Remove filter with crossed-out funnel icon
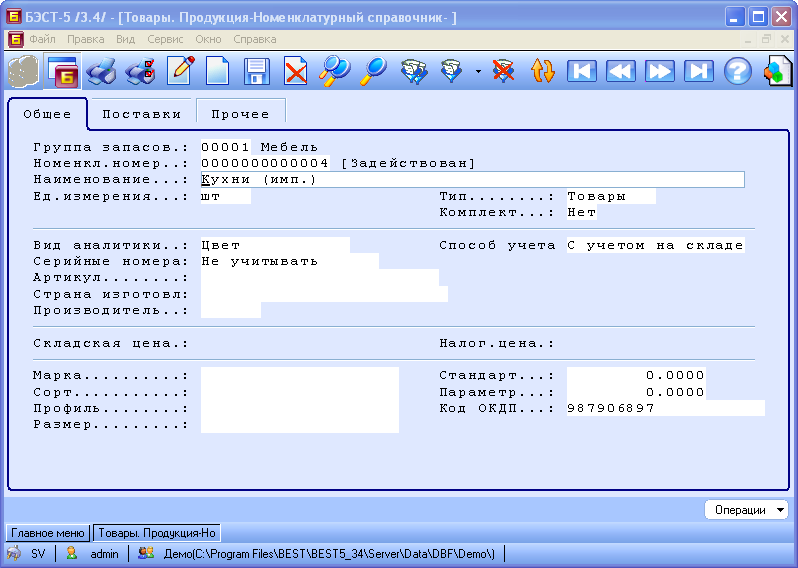The width and height of the screenshot is (798, 568). [x=503, y=71]
